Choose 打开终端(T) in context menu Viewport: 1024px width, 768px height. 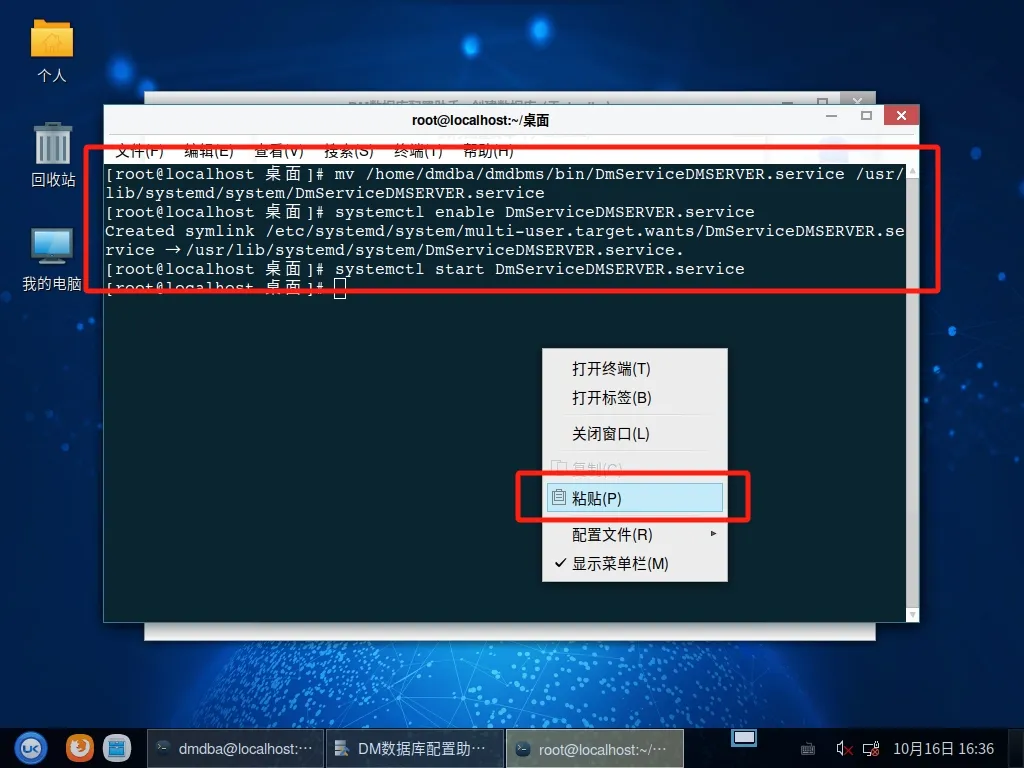tap(611, 369)
